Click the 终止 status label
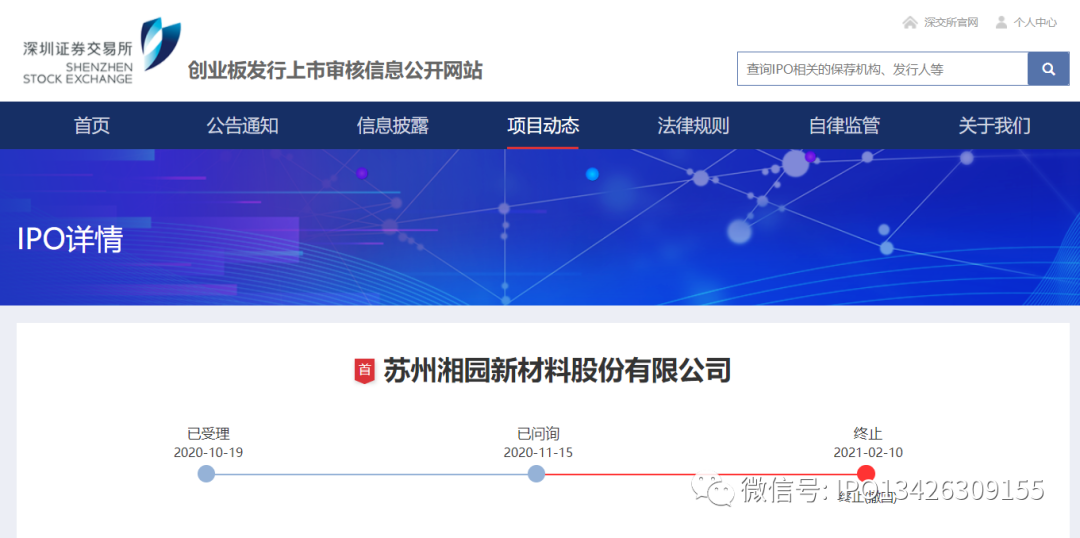The image size is (1080, 538). tap(868, 434)
